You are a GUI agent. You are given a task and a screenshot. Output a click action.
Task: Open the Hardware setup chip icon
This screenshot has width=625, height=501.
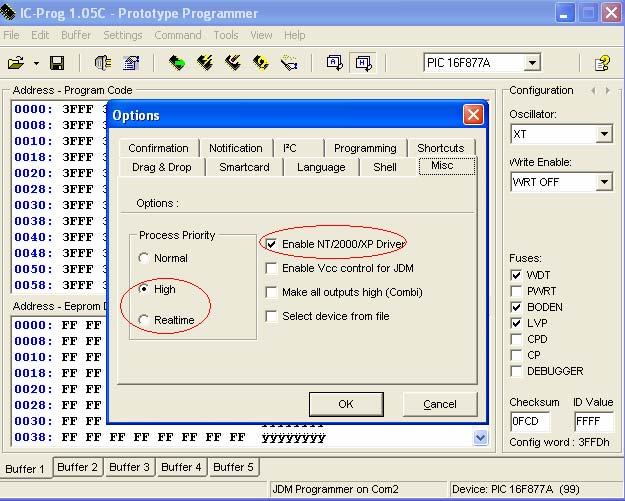coord(102,63)
